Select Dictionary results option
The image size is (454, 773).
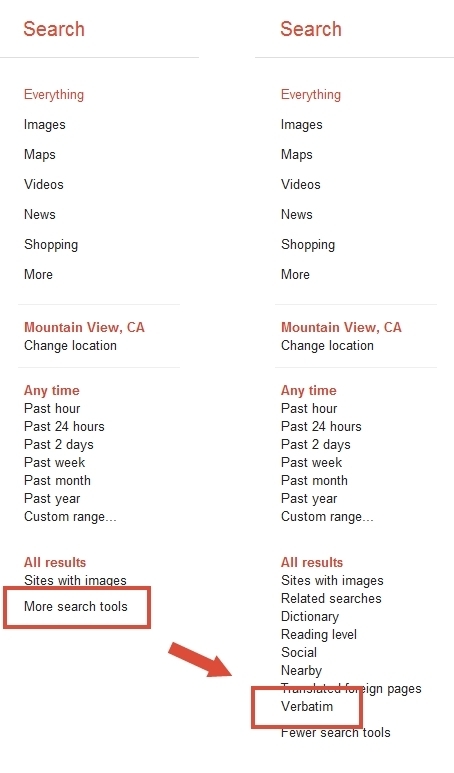click(x=310, y=617)
